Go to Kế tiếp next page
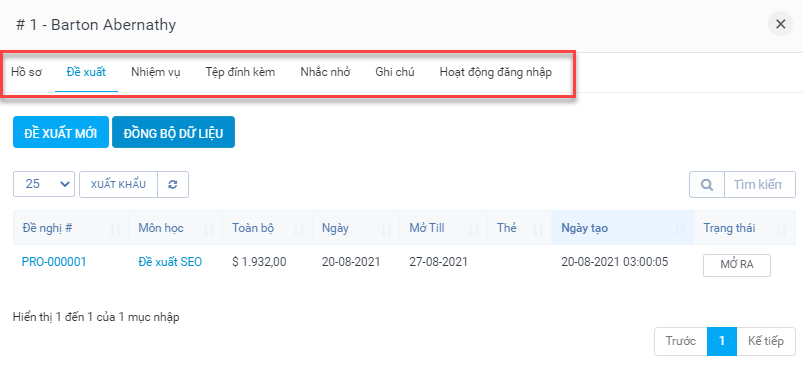This screenshot has height=372, width=803. pyautogui.click(x=766, y=341)
